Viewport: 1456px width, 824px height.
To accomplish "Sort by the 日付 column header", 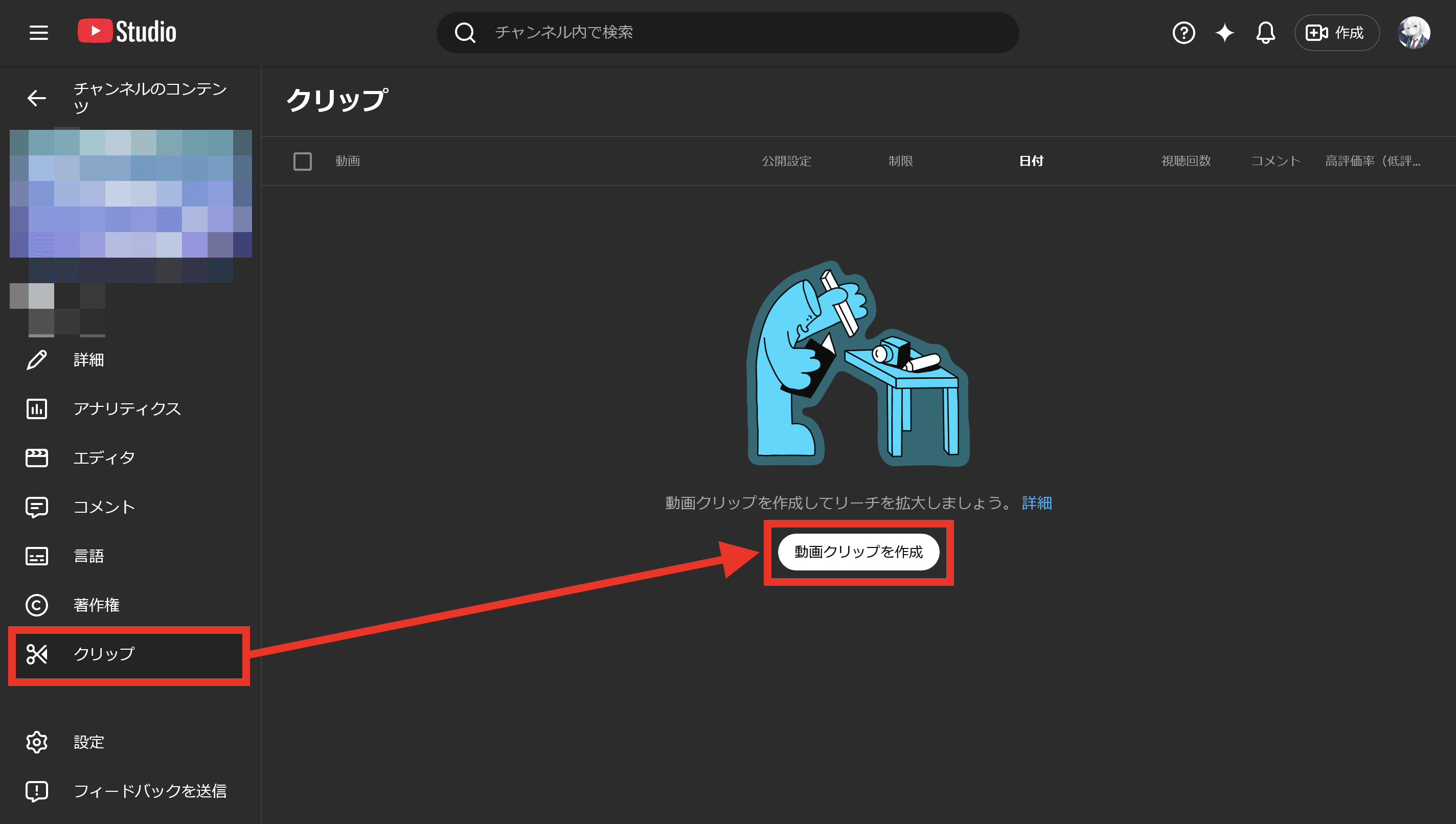I will pos(1031,162).
